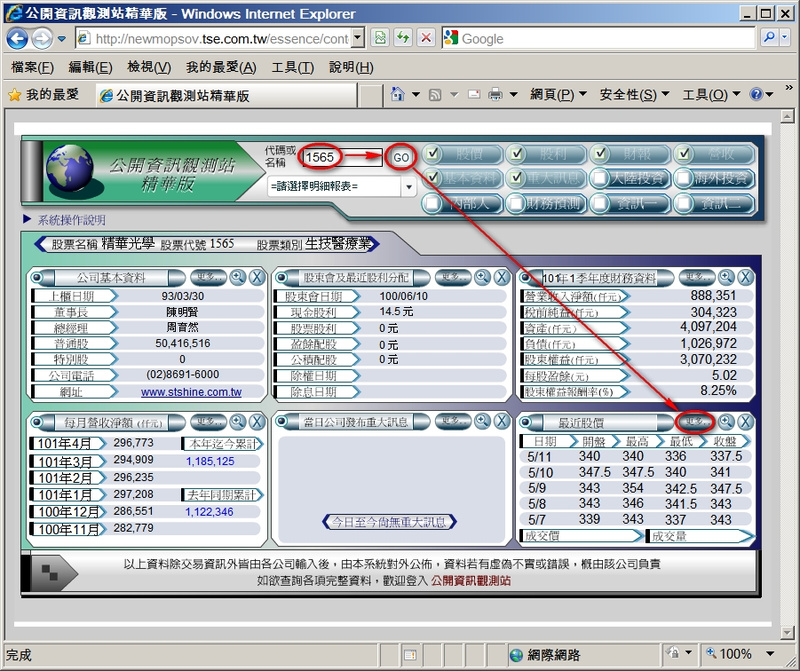Expand the address bar URL dropdown arrow

(x=358, y=38)
